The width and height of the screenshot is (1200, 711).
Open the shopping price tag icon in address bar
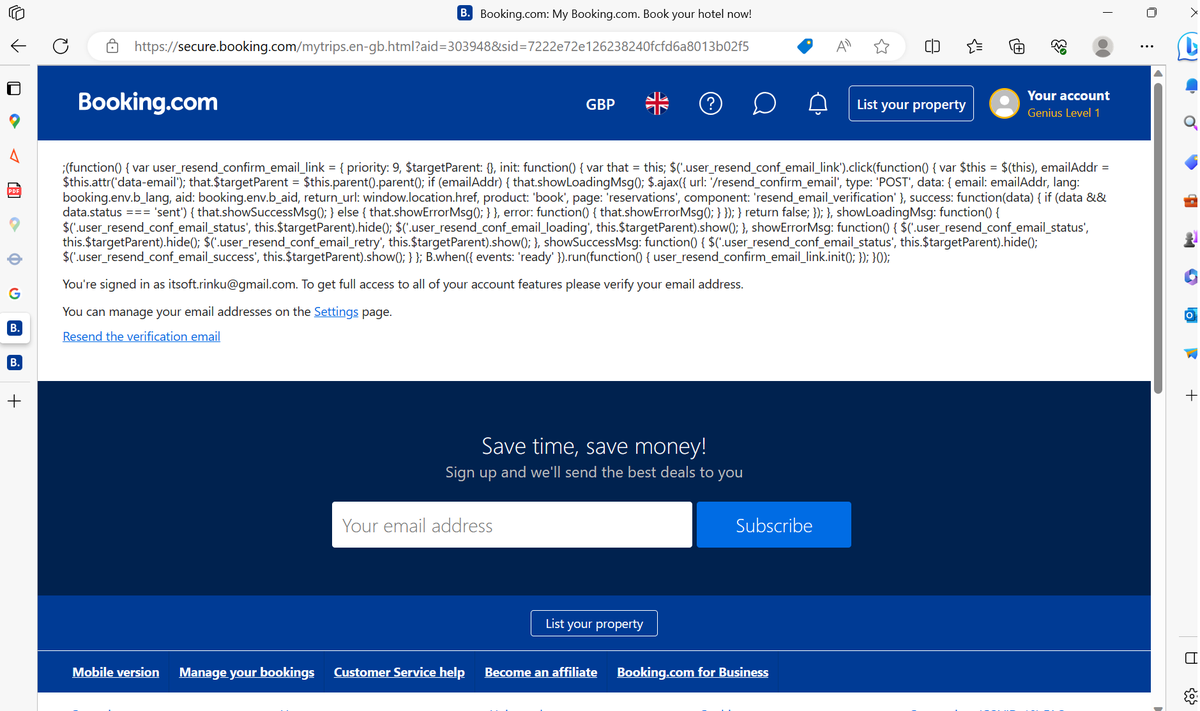tap(805, 46)
